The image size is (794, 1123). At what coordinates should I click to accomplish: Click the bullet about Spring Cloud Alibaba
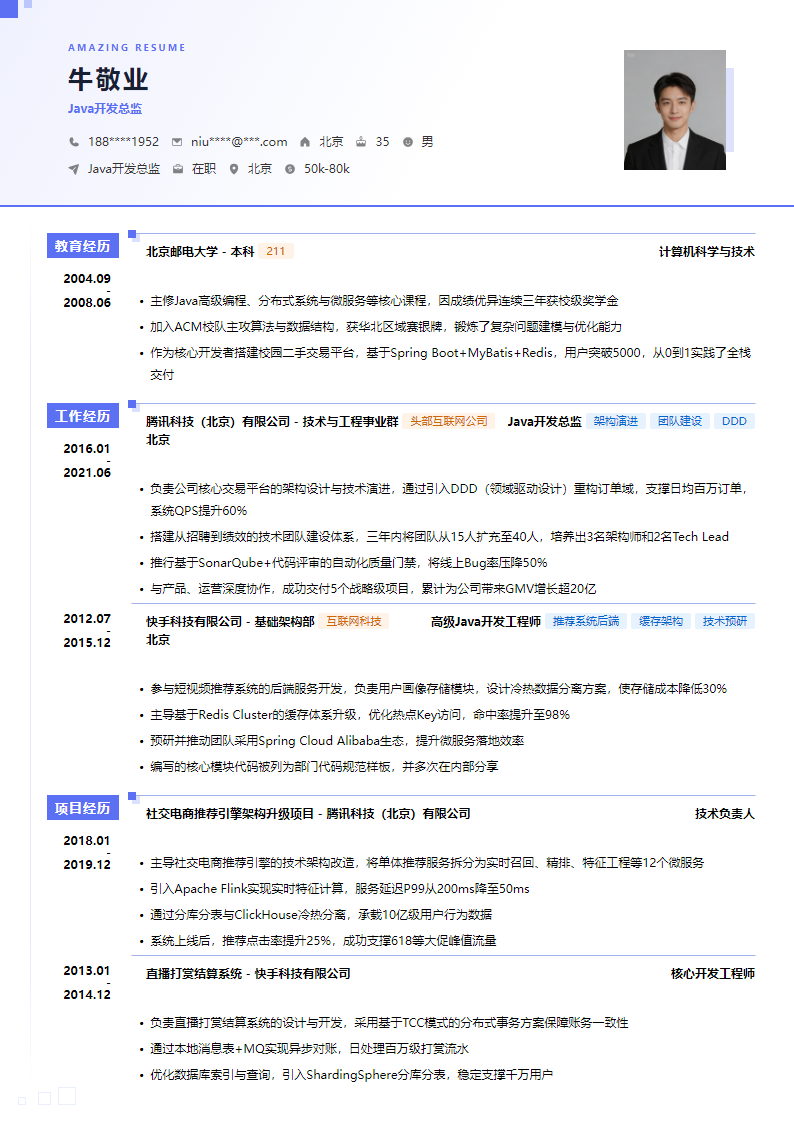[337, 741]
